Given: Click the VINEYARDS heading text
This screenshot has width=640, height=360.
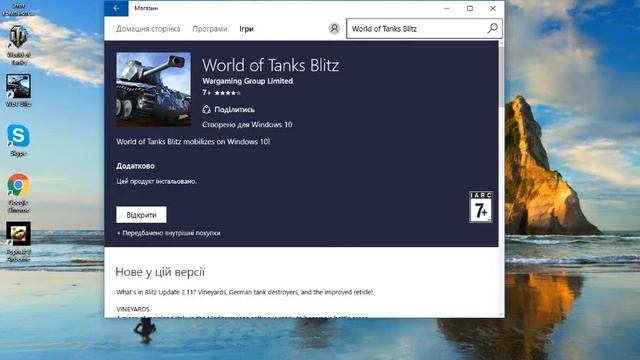Looking at the screenshot, I should [x=133, y=309].
